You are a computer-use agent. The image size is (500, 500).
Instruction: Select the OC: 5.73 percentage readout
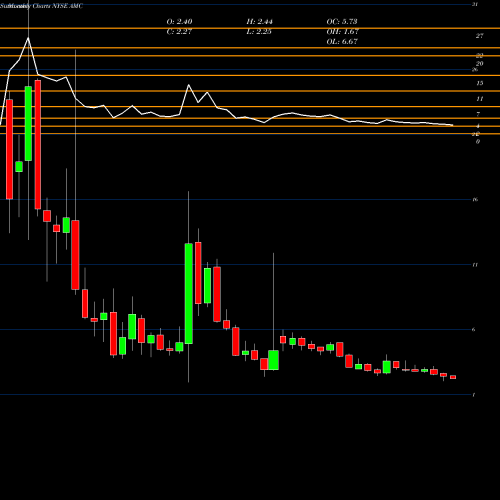[342, 22]
